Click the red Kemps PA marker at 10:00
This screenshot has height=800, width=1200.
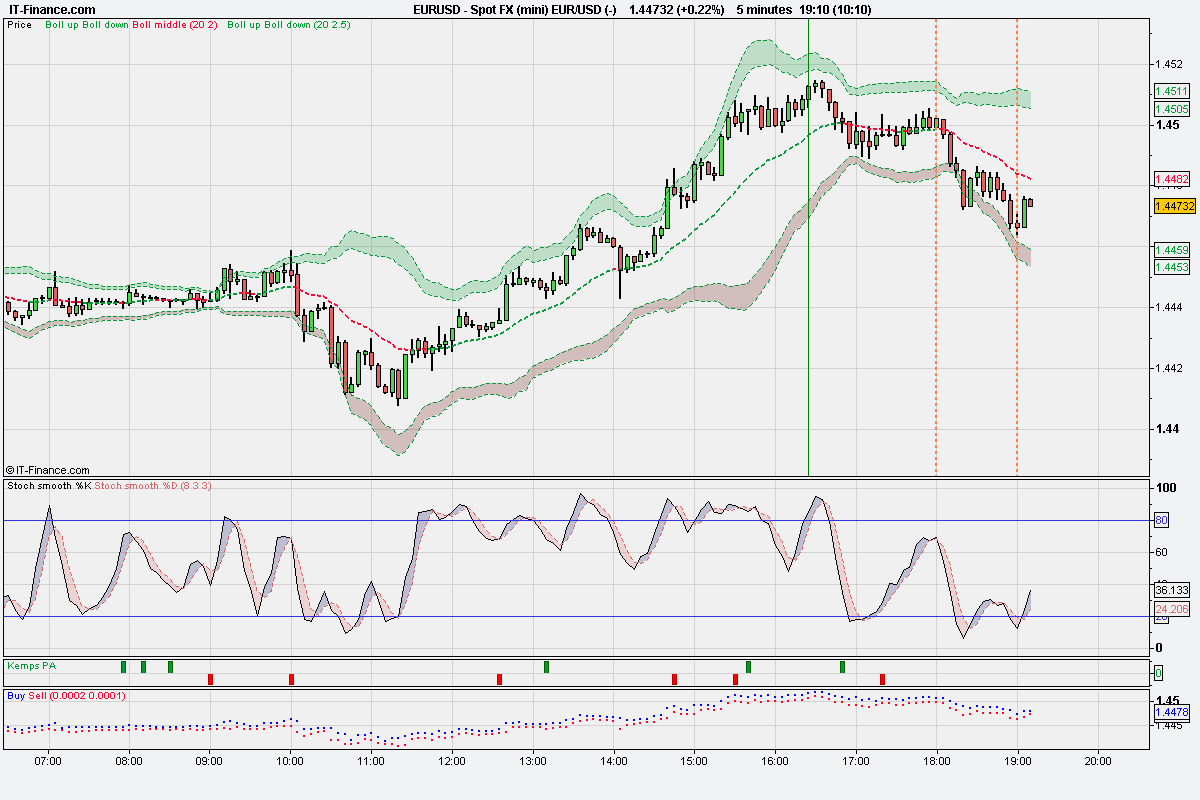click(x=291, y=679)
